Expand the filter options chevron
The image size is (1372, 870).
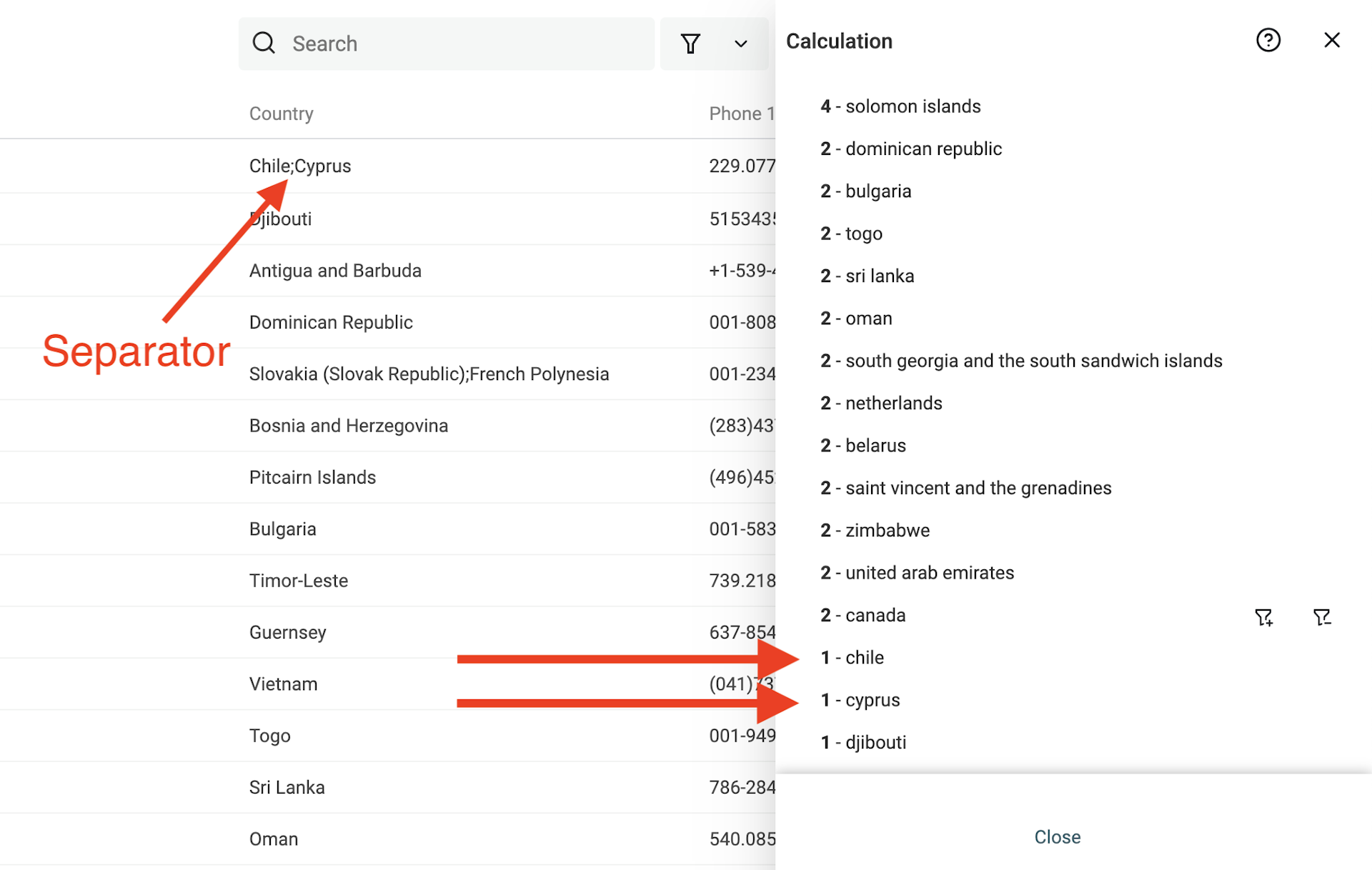(x=741, y=44)
